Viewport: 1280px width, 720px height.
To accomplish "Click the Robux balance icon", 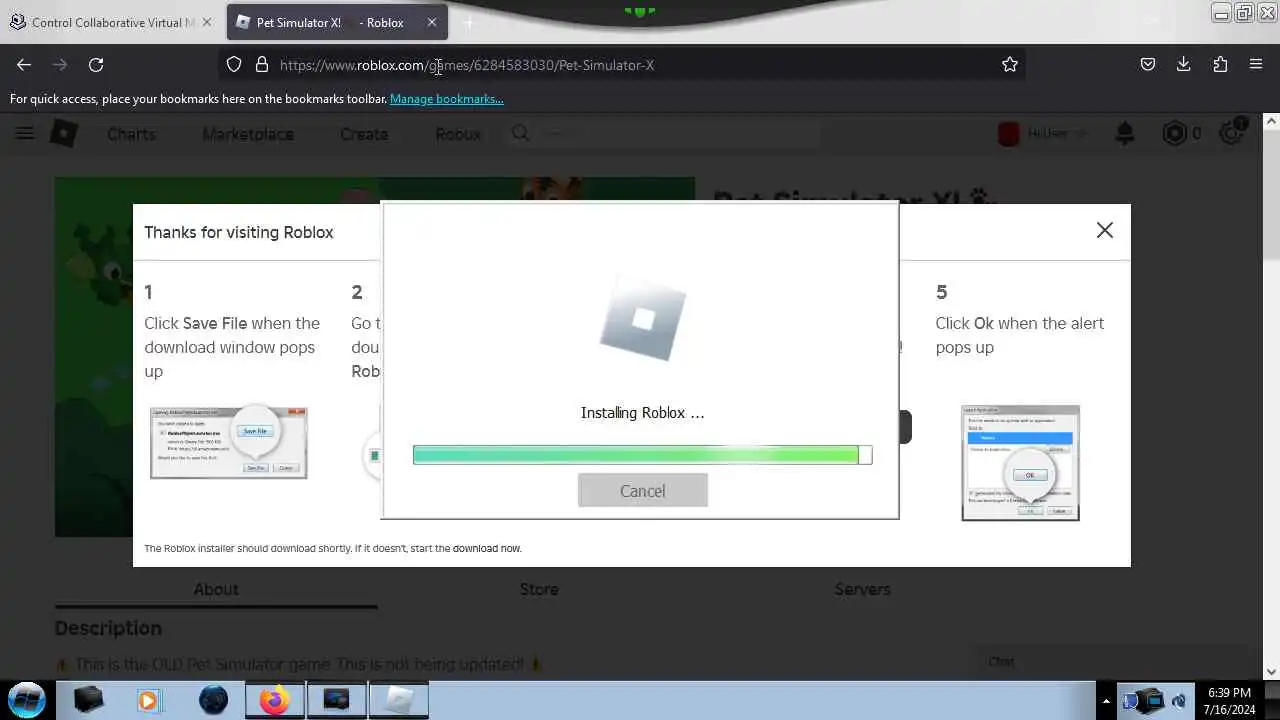I will pos(1175,134).
